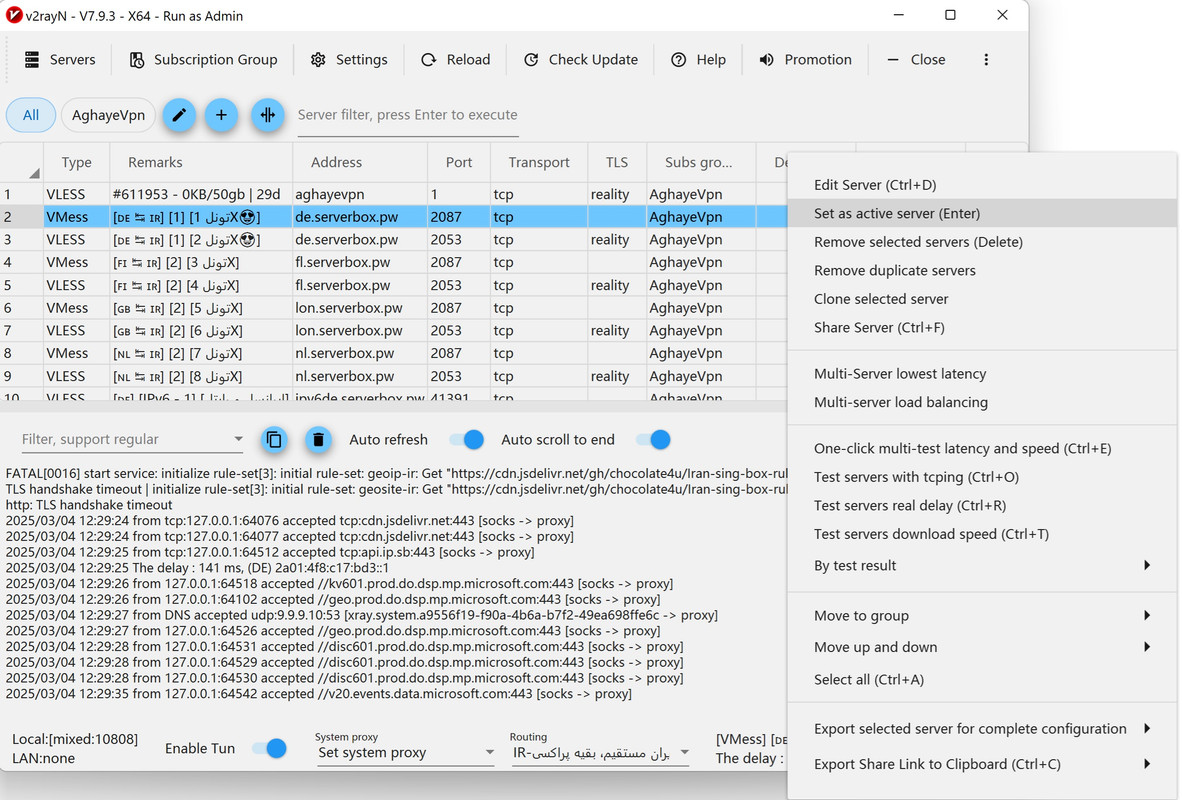Select the All subscription filter chip

click(31, 115)
